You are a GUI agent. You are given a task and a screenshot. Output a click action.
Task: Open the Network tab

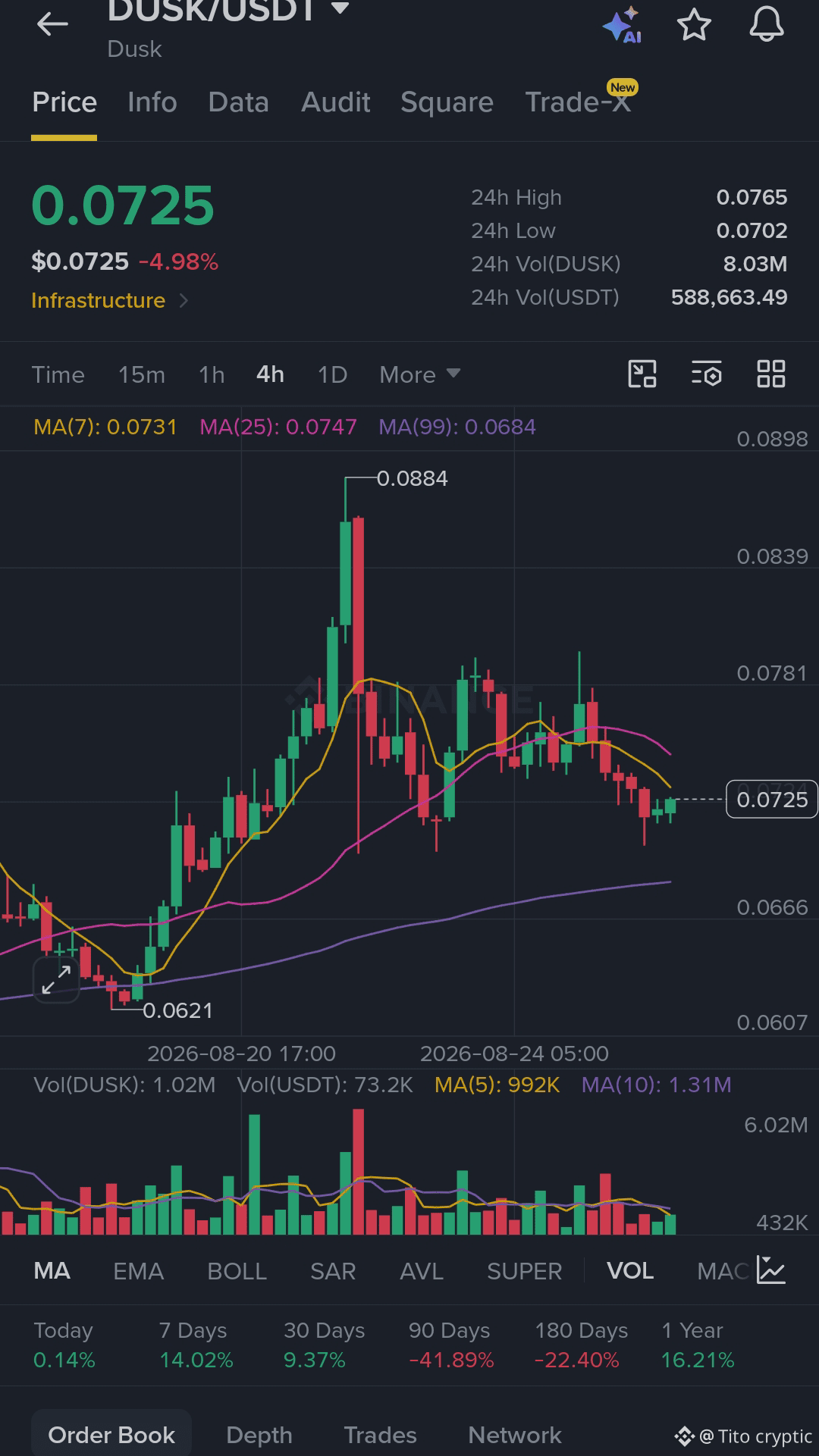click(515, 1435)
